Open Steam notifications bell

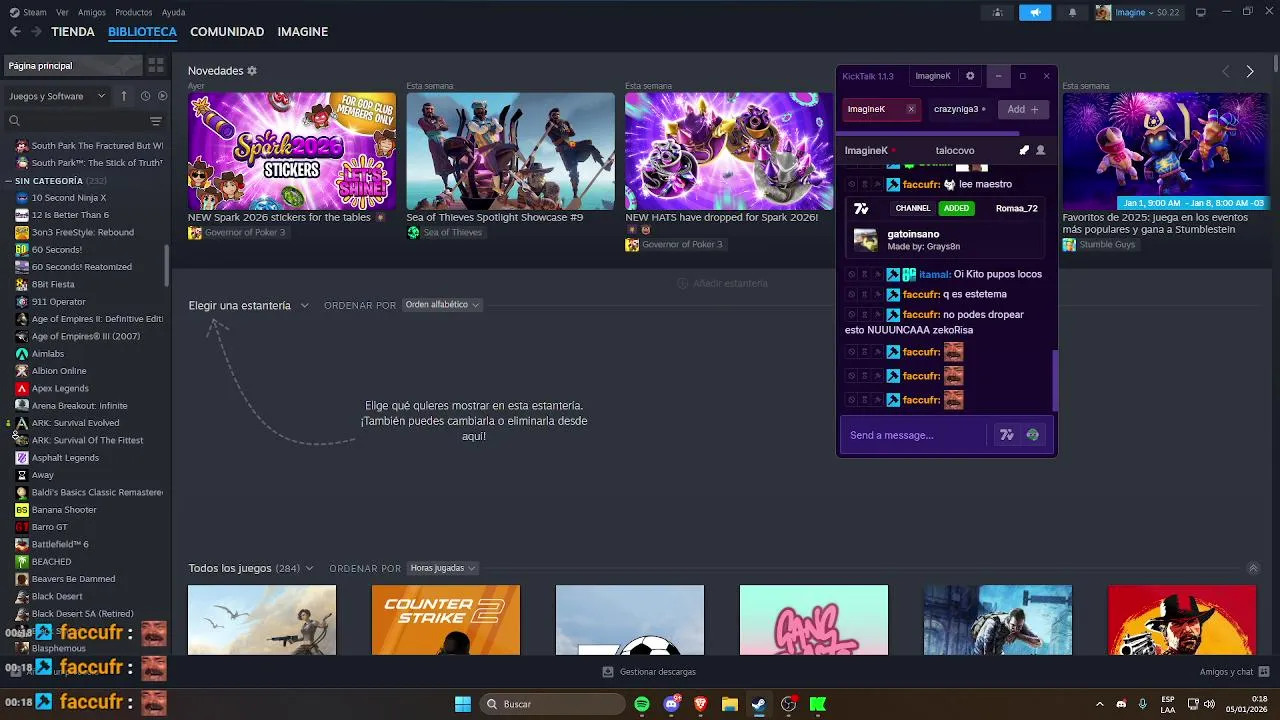coord(1073,13)
